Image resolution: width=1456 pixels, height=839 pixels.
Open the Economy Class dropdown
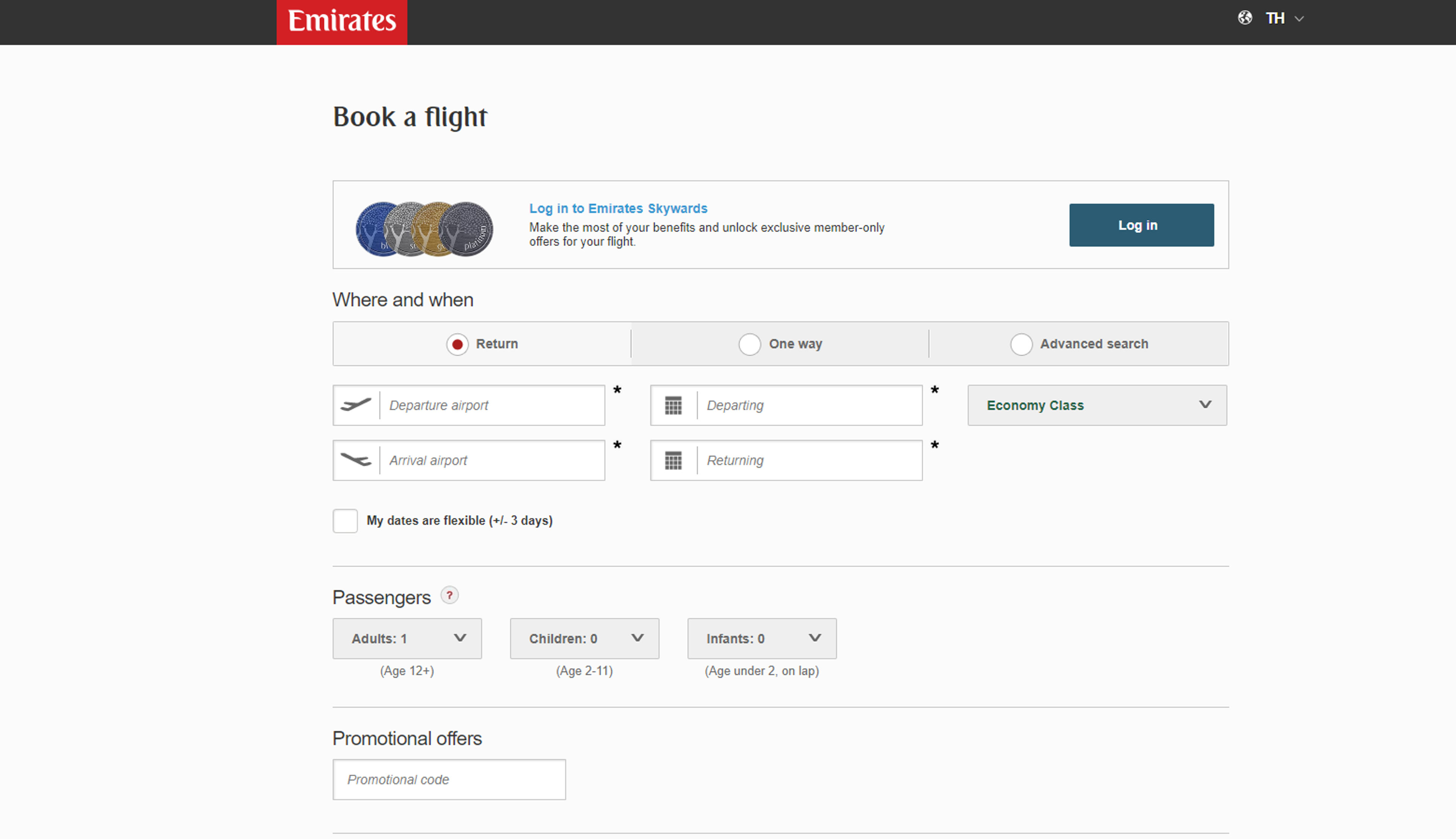pyautogui.click(x=1097, y=405)
